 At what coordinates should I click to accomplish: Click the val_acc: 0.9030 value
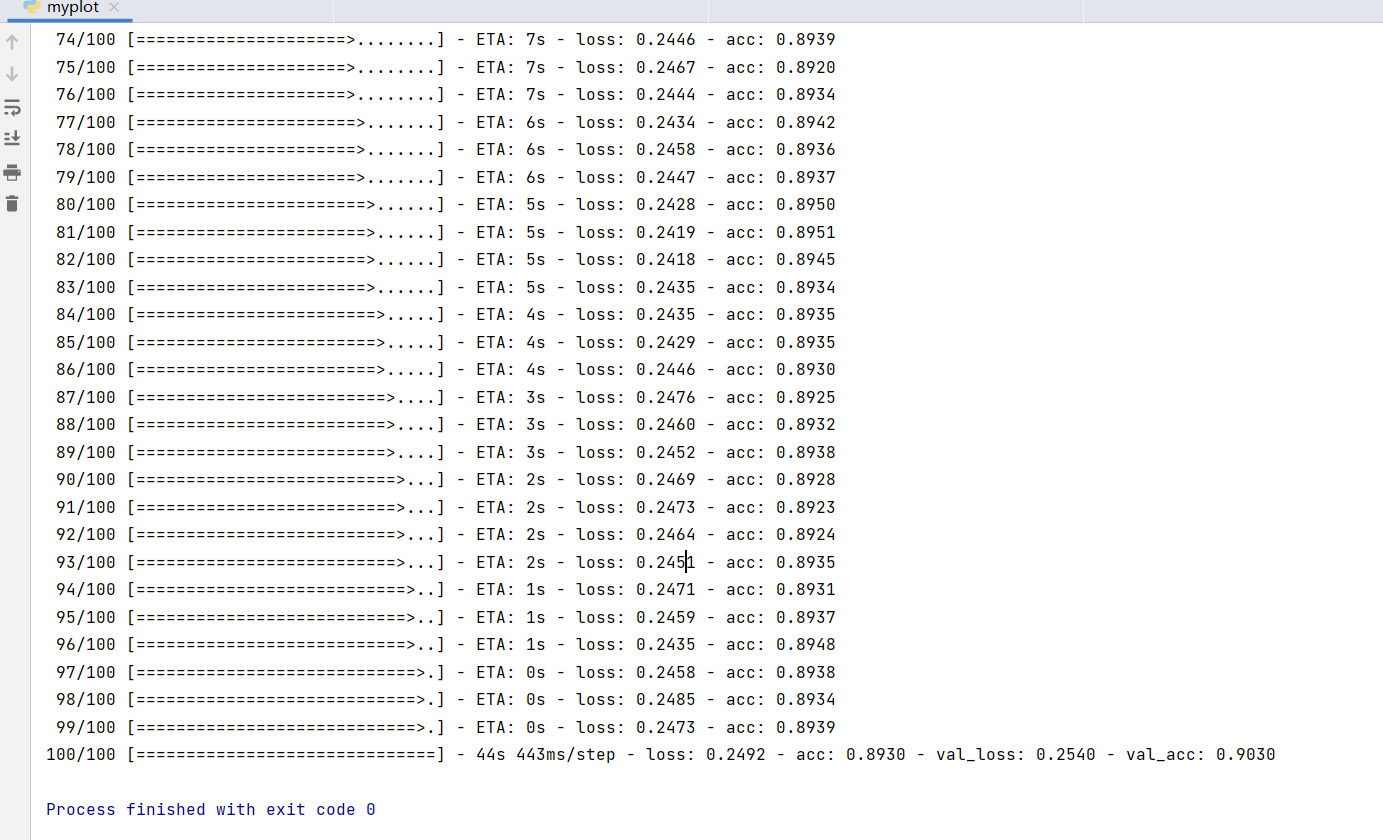[1201, 755]
